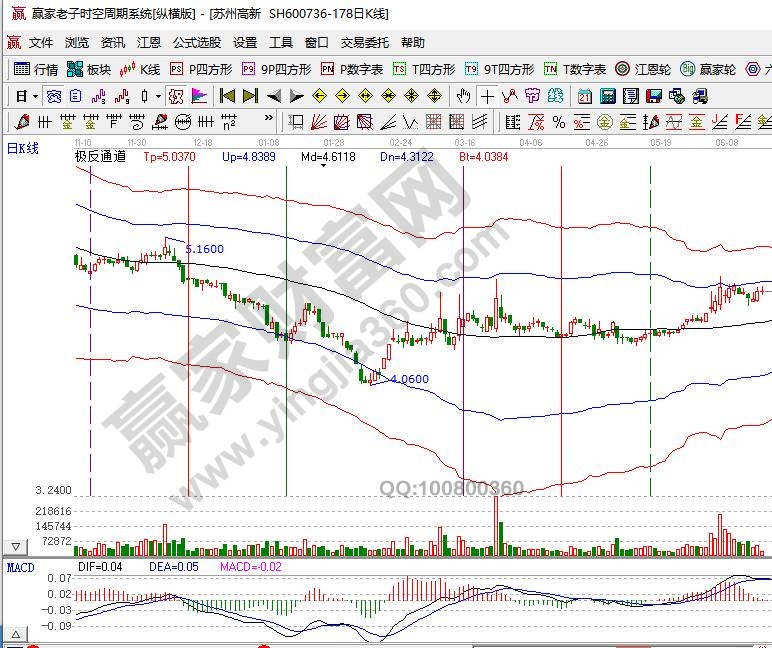The width and height of the screenshot is (772, 648).
Task: Open the 江恩轮 Gann wheel tool
Action: coord(645,69)
